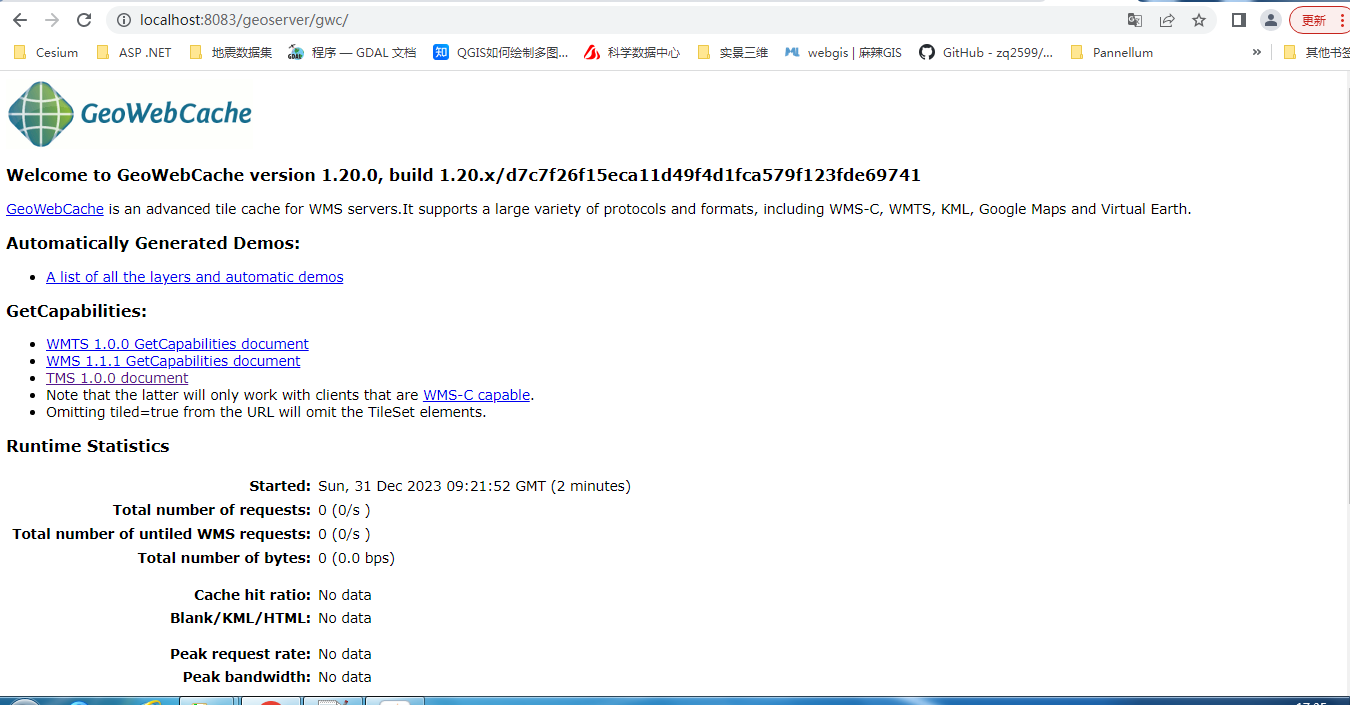The image size is (1350, 705).
Task: Open the 其他书签 bookmarks folder
Action: click(1316, 52)
